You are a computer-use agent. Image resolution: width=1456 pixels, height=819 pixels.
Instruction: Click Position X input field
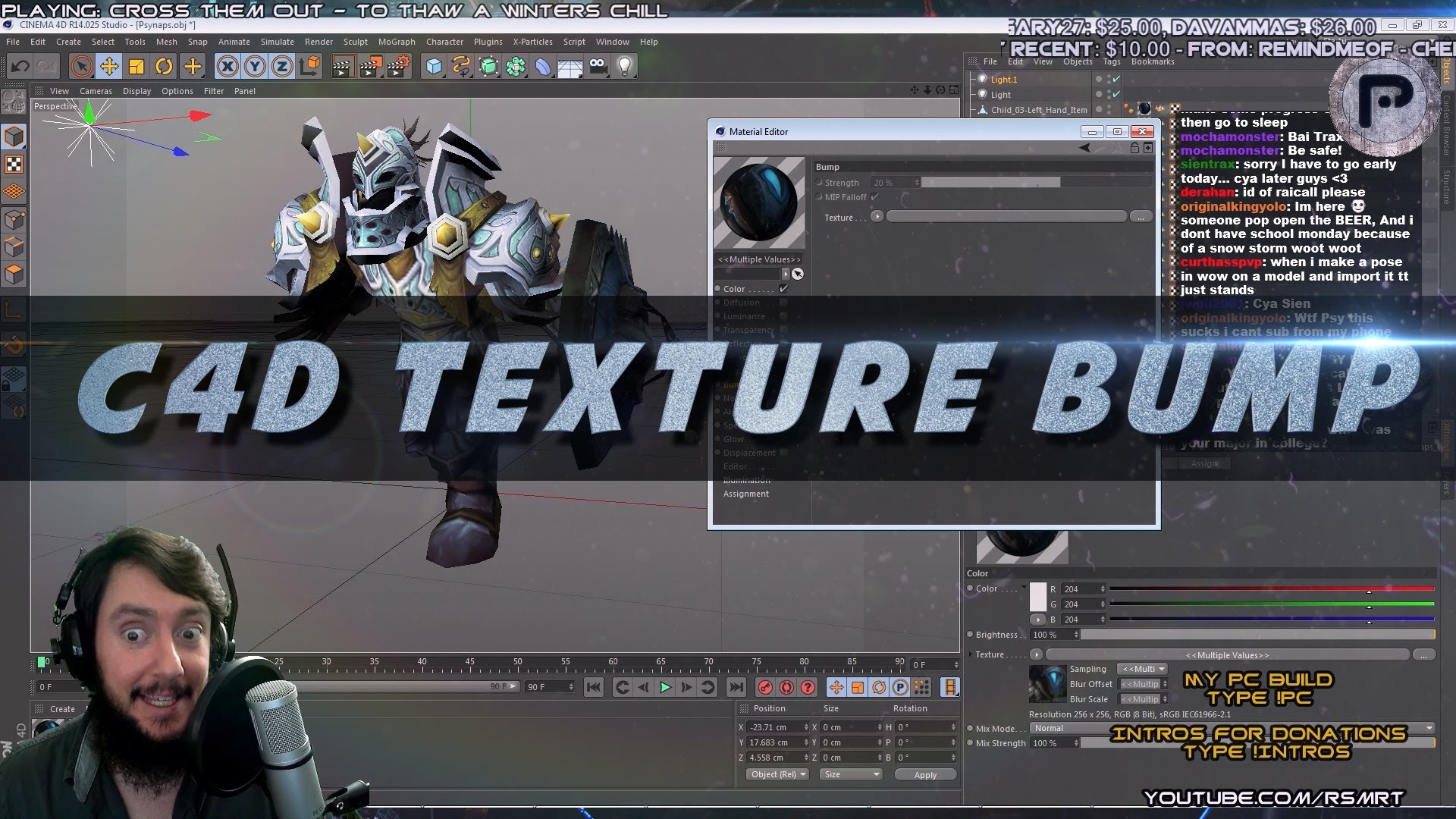click(x=778, y=727)
